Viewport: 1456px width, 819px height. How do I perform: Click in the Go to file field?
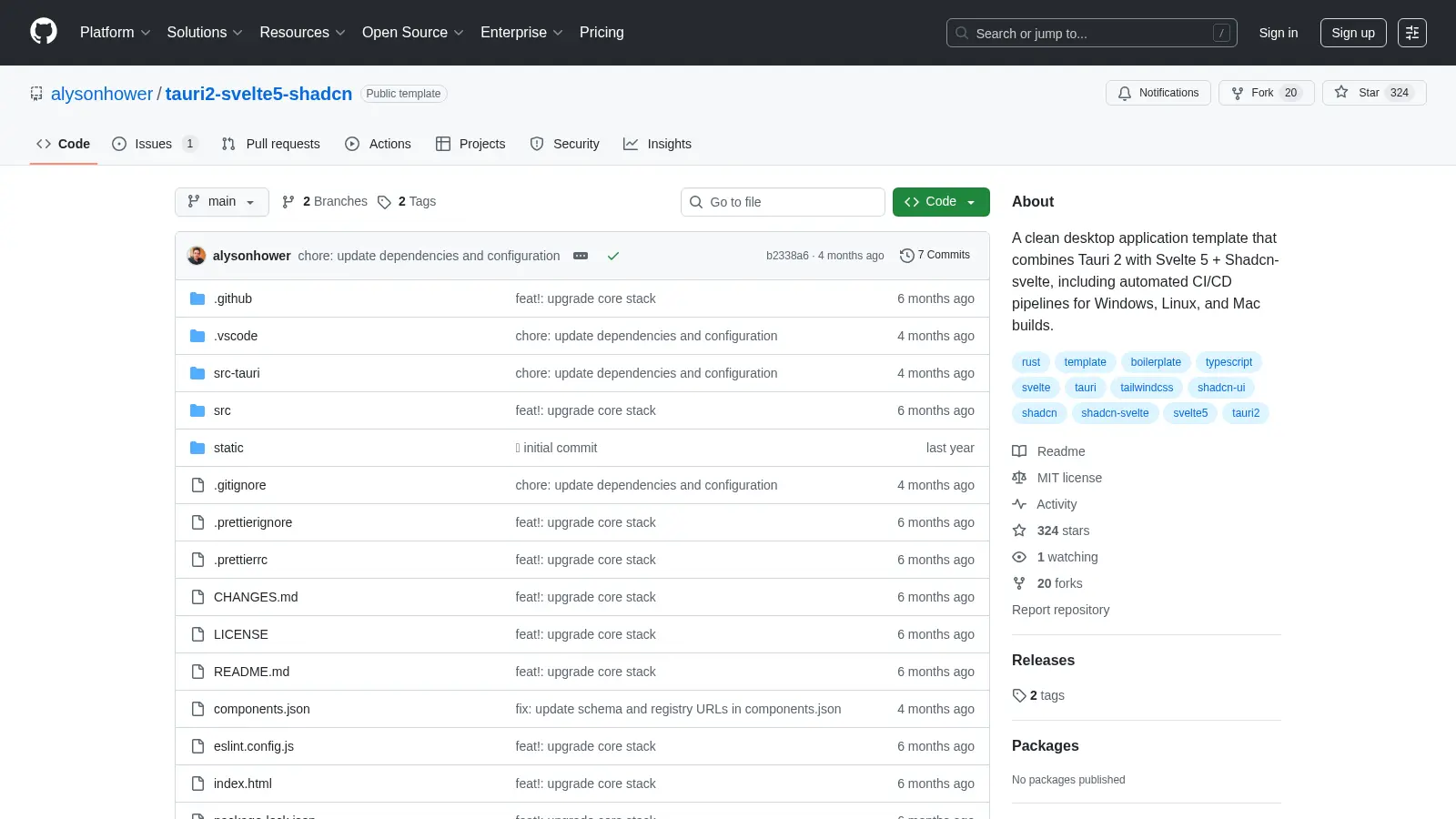tap(783, 202)
